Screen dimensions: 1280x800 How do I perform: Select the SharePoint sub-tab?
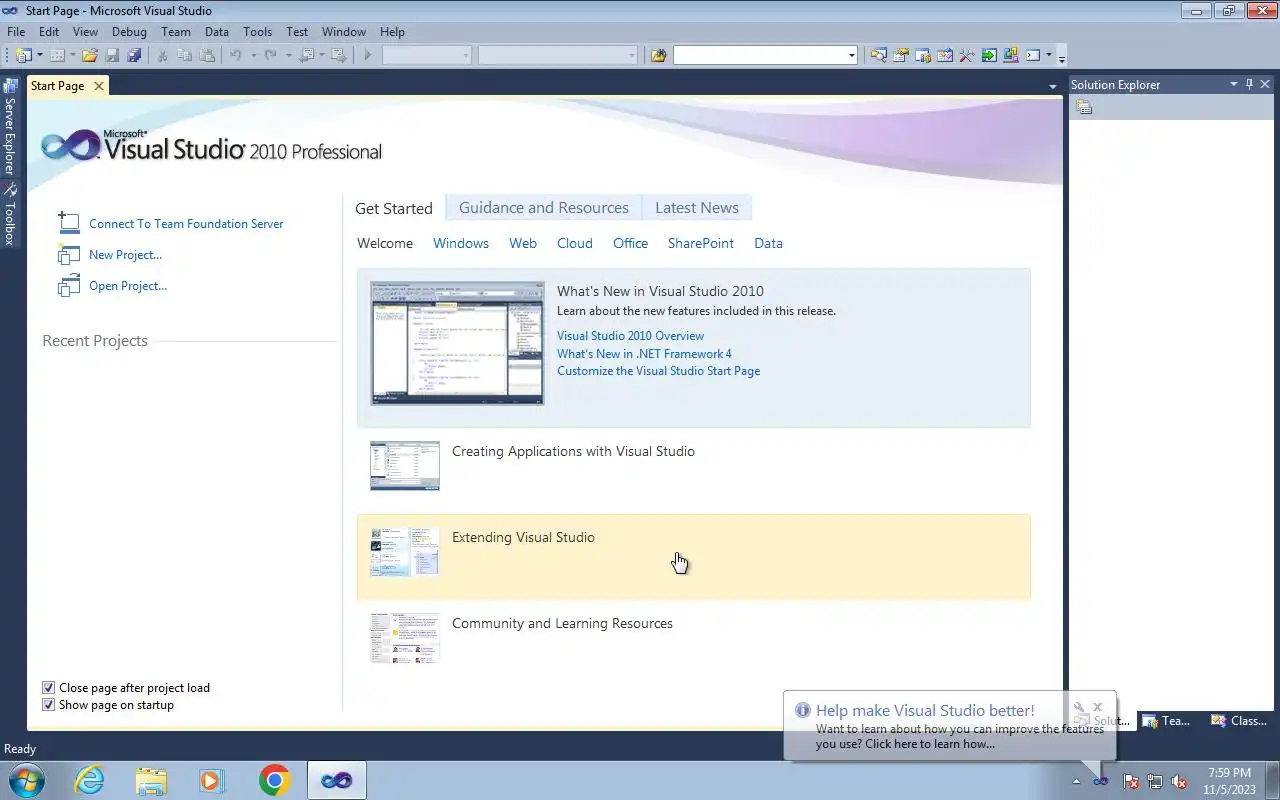[x=701, y=243]
